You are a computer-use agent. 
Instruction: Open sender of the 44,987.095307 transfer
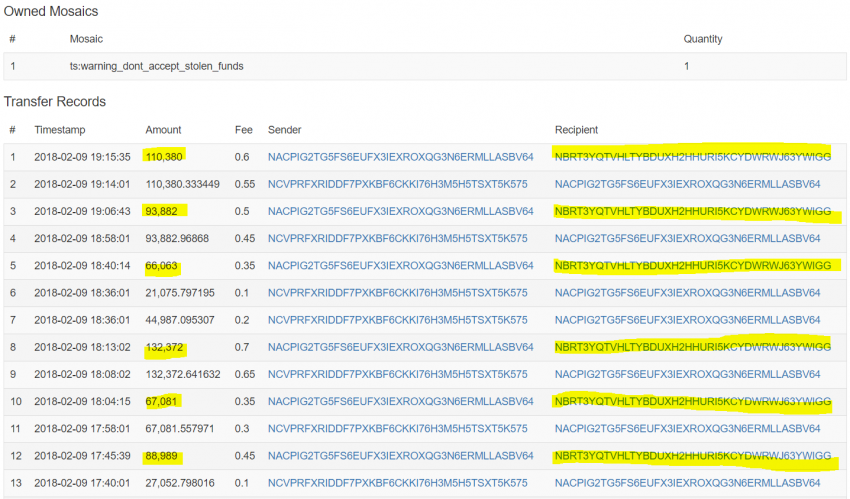tap(397, 320)
